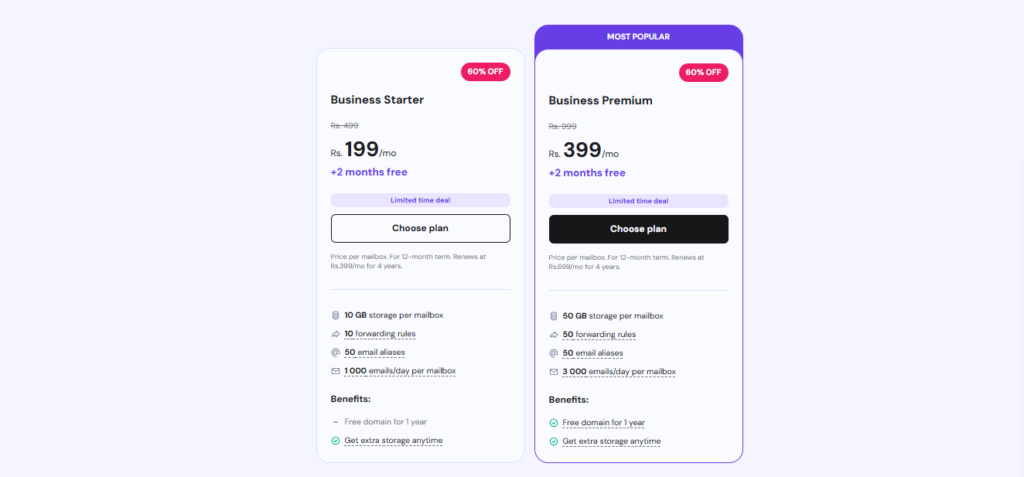Click the Most Popular banner
The width and height of the screenshot is (1024, 477).
click(x=638, y=37)
